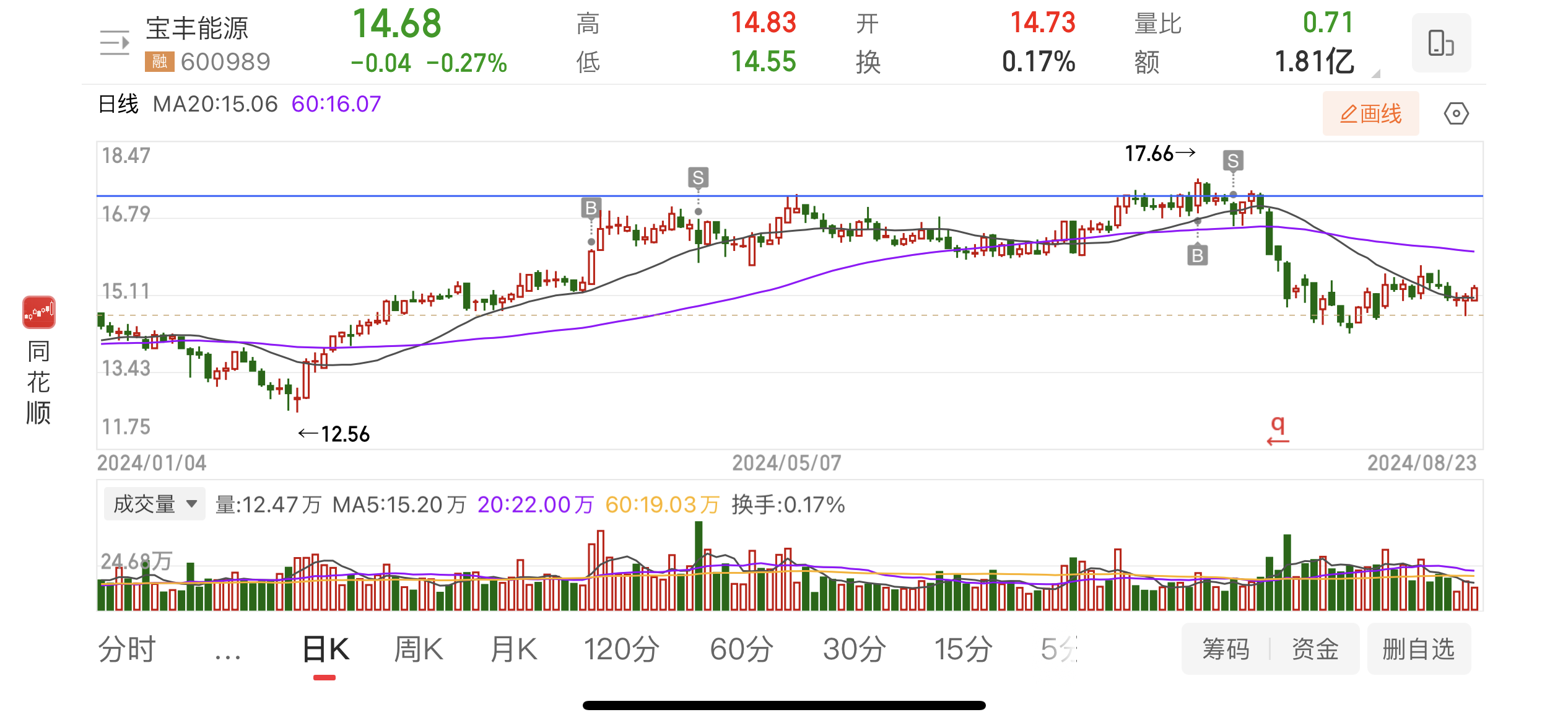Image resolution: width=1568 pixels, height=725 pixels.
Task: Toggle the 资金 capital flow view
Action: pyautogui.click(x=1315, y=649)
